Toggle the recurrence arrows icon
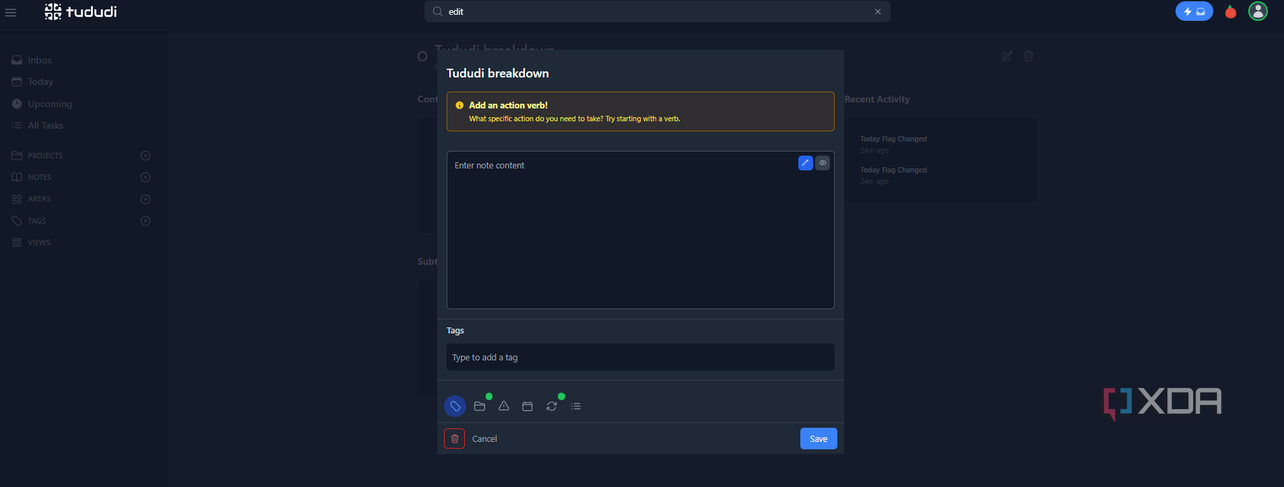The image size is (1284, 487). coord(552,406)
